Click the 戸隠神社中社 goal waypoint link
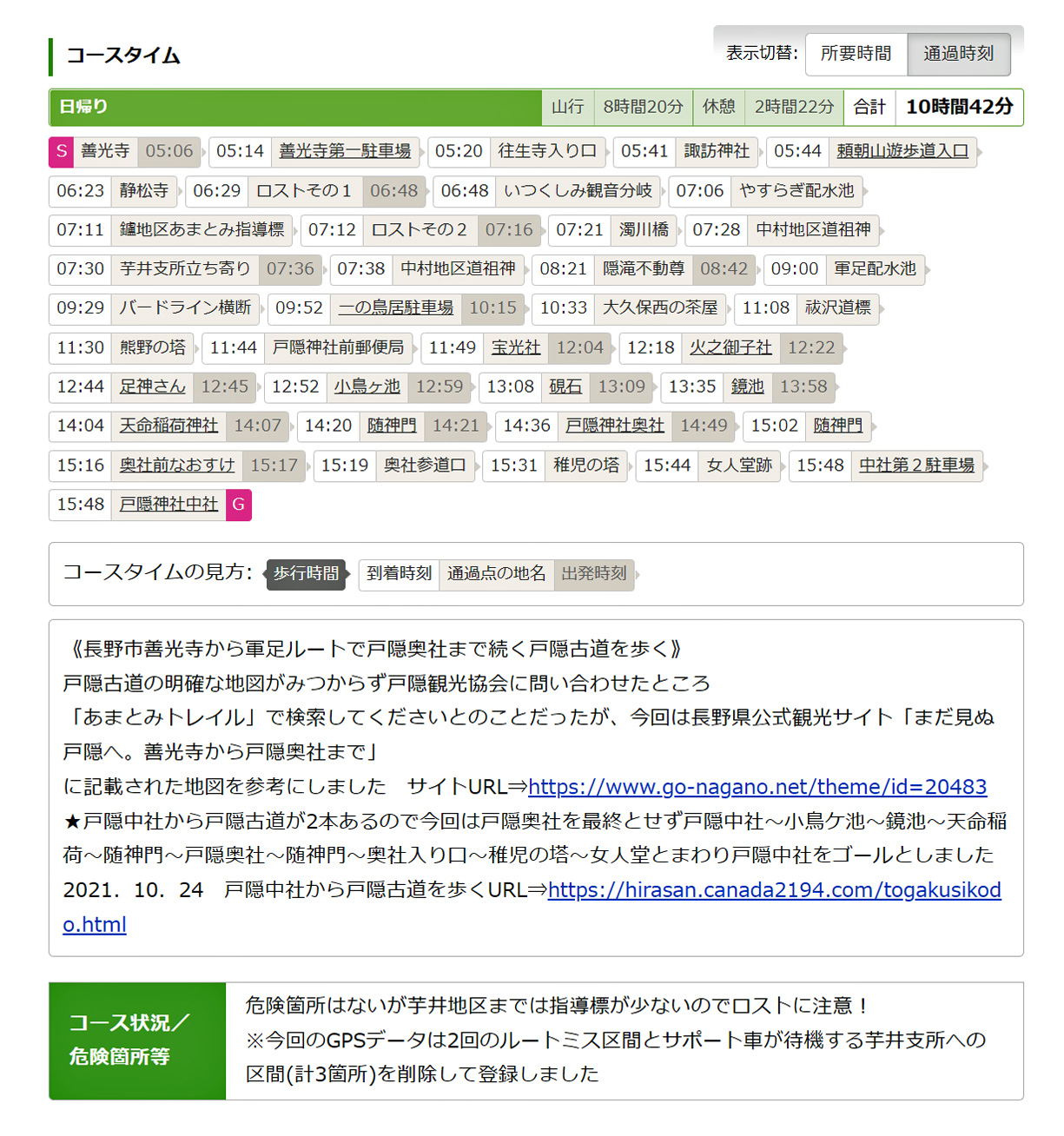The height and width of the screenshot is (1136, 1064). point(169,505)
